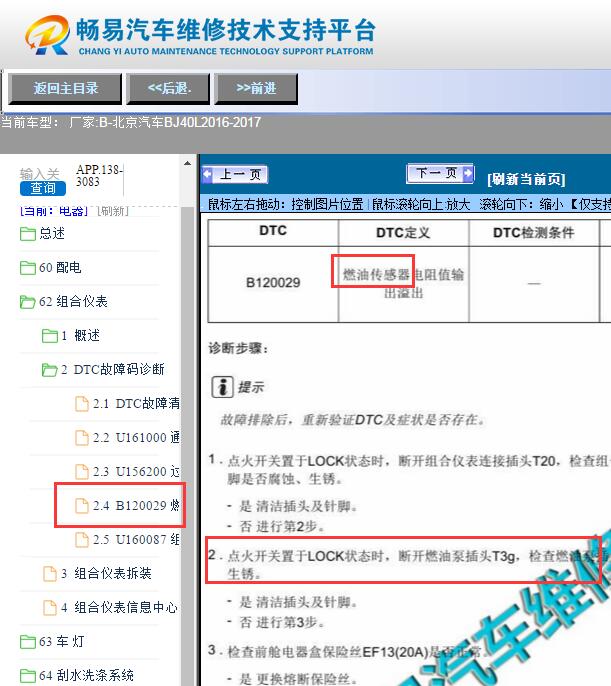Image resolution: width=611 pixels, height=686 pixels.
Task: Select 63 车灯 tree entry
Action: point(61,642)
